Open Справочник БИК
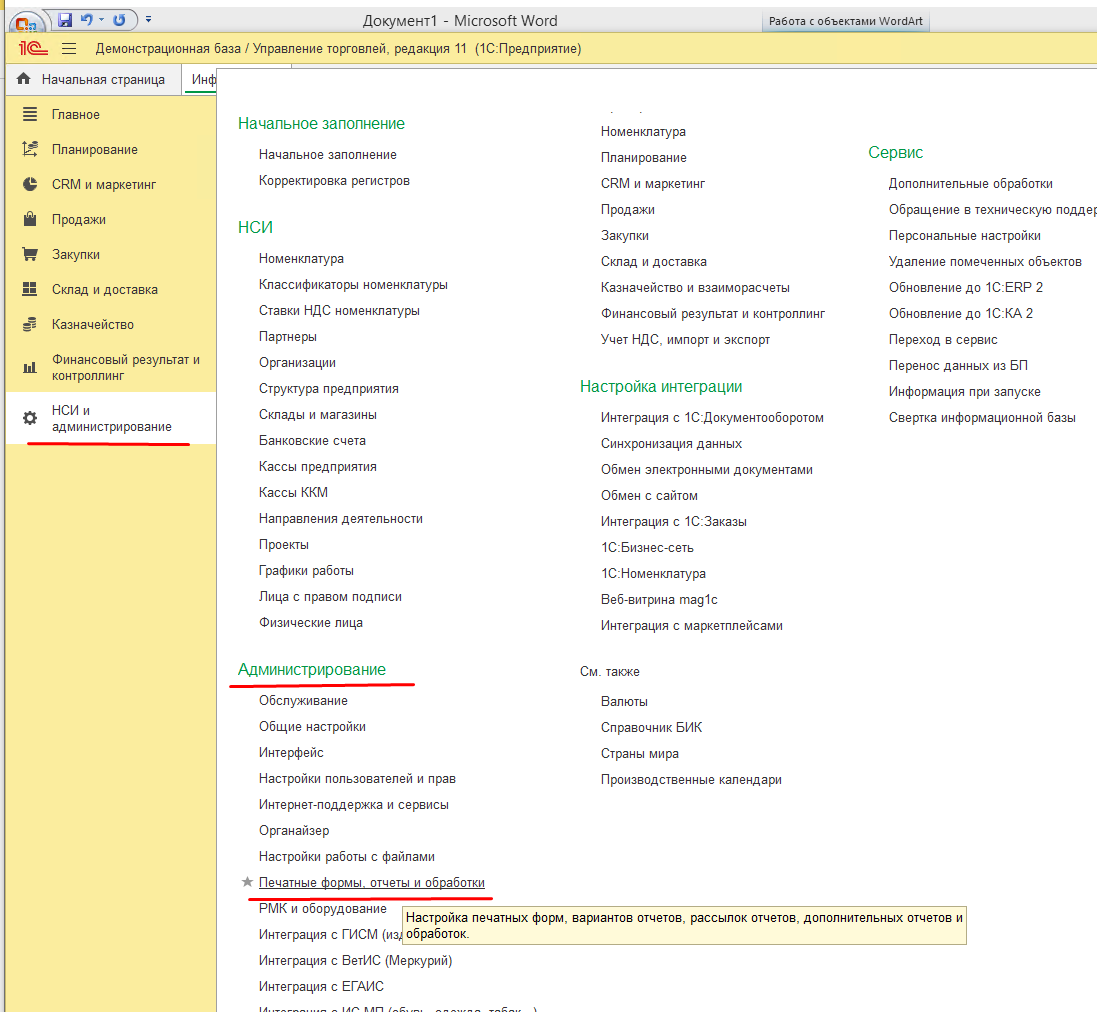The width and height of the screenshot is (1097, 1012). [x=651, y=727]
